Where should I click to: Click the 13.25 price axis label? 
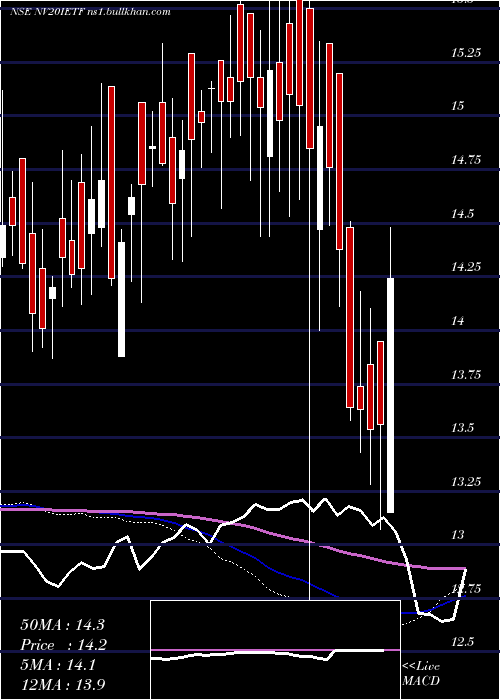click(x=466, y=482)
